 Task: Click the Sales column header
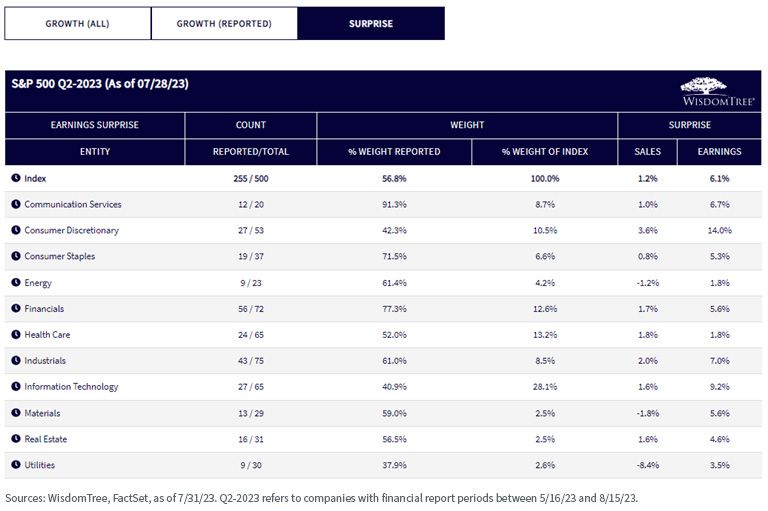648,151
